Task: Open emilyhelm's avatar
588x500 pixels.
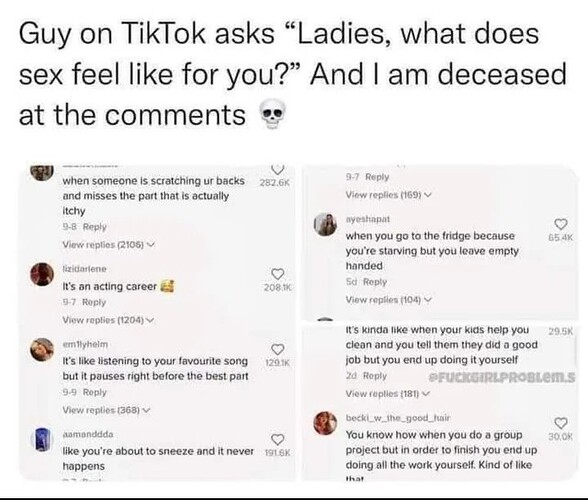Action: point(42,350)
